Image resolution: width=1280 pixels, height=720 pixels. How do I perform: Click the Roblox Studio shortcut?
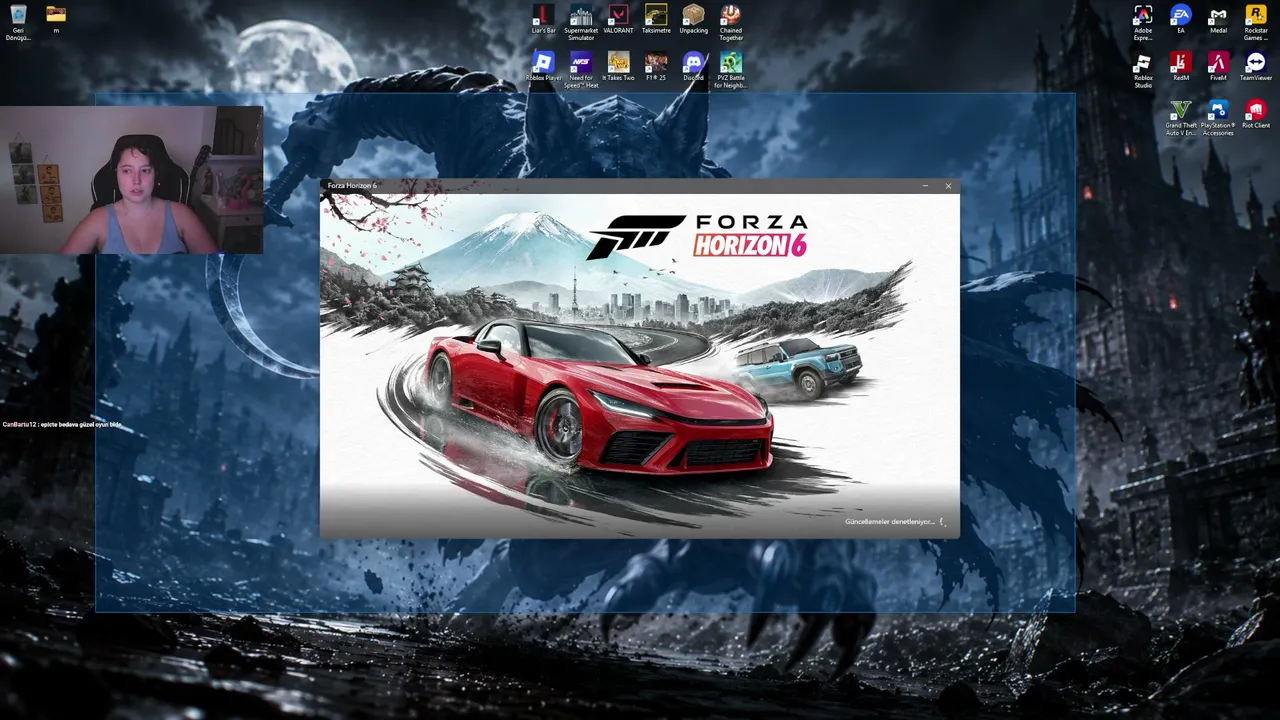point(1143,69)
